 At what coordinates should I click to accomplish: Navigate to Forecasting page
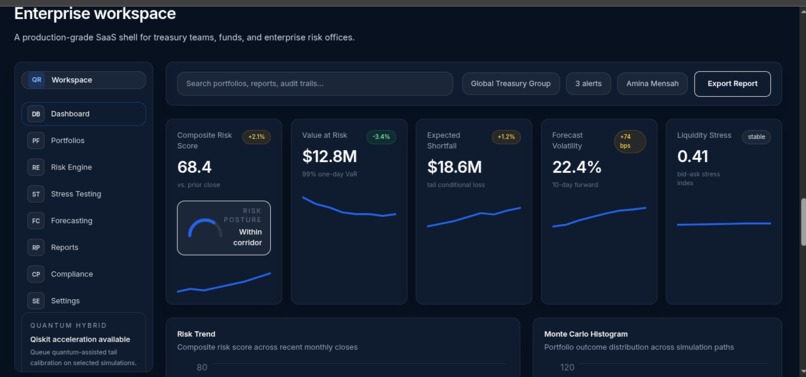pyautogui.click(x=84, y=221)
